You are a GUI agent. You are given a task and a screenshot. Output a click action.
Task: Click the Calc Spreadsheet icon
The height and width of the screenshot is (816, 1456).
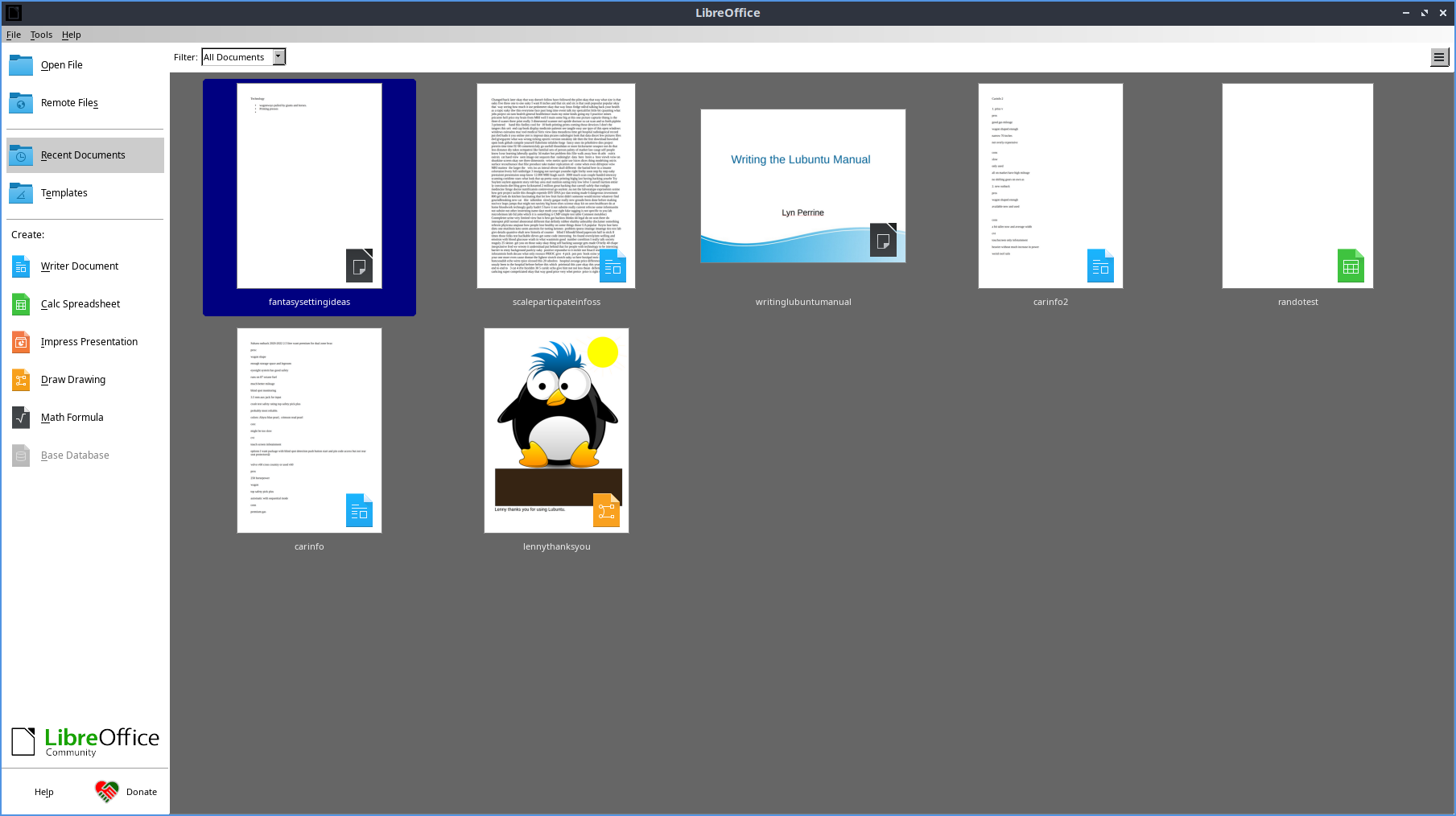coord(21,304)
